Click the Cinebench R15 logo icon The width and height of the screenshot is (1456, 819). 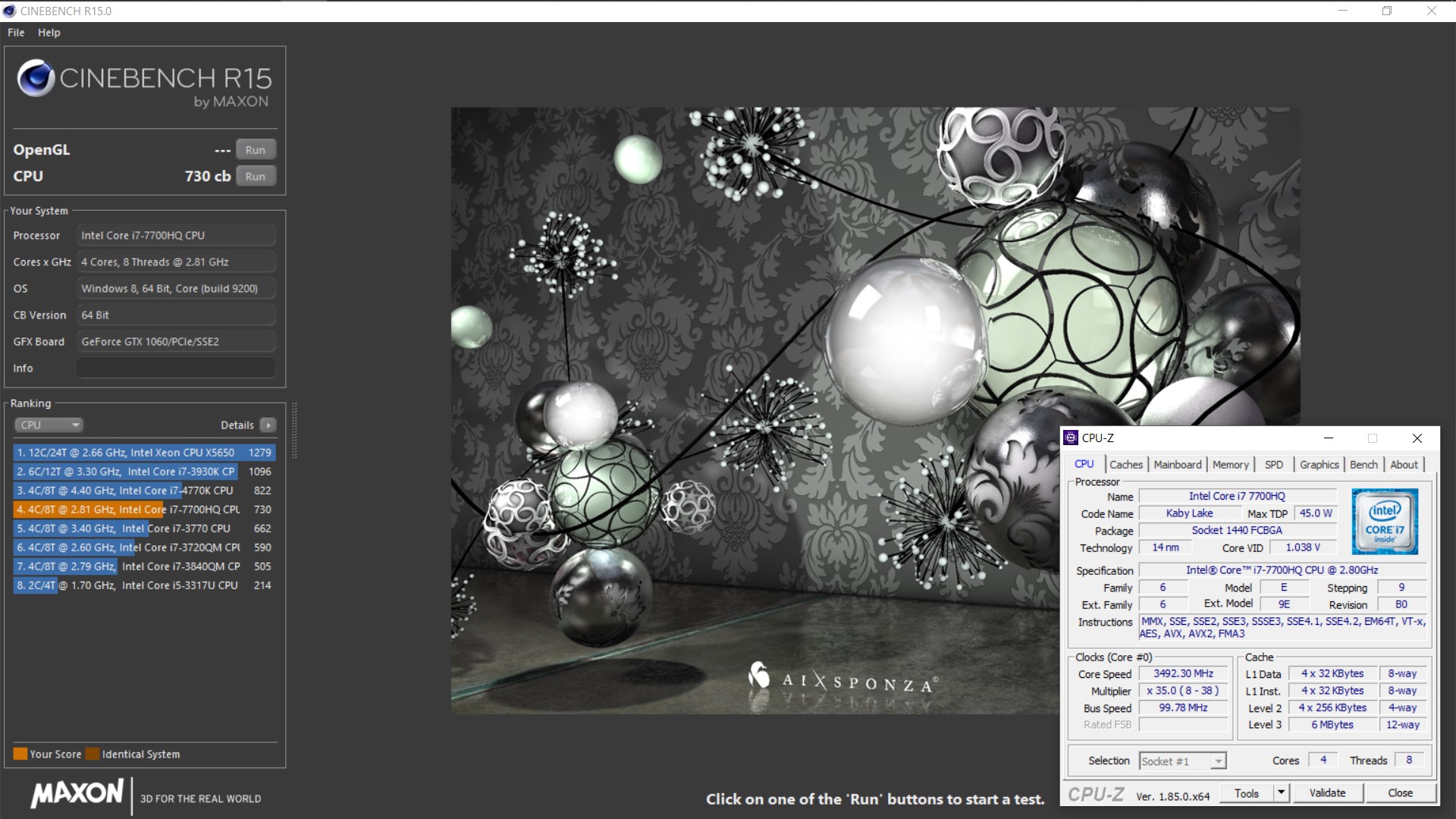pyautogui.click(x=35, y=78)
